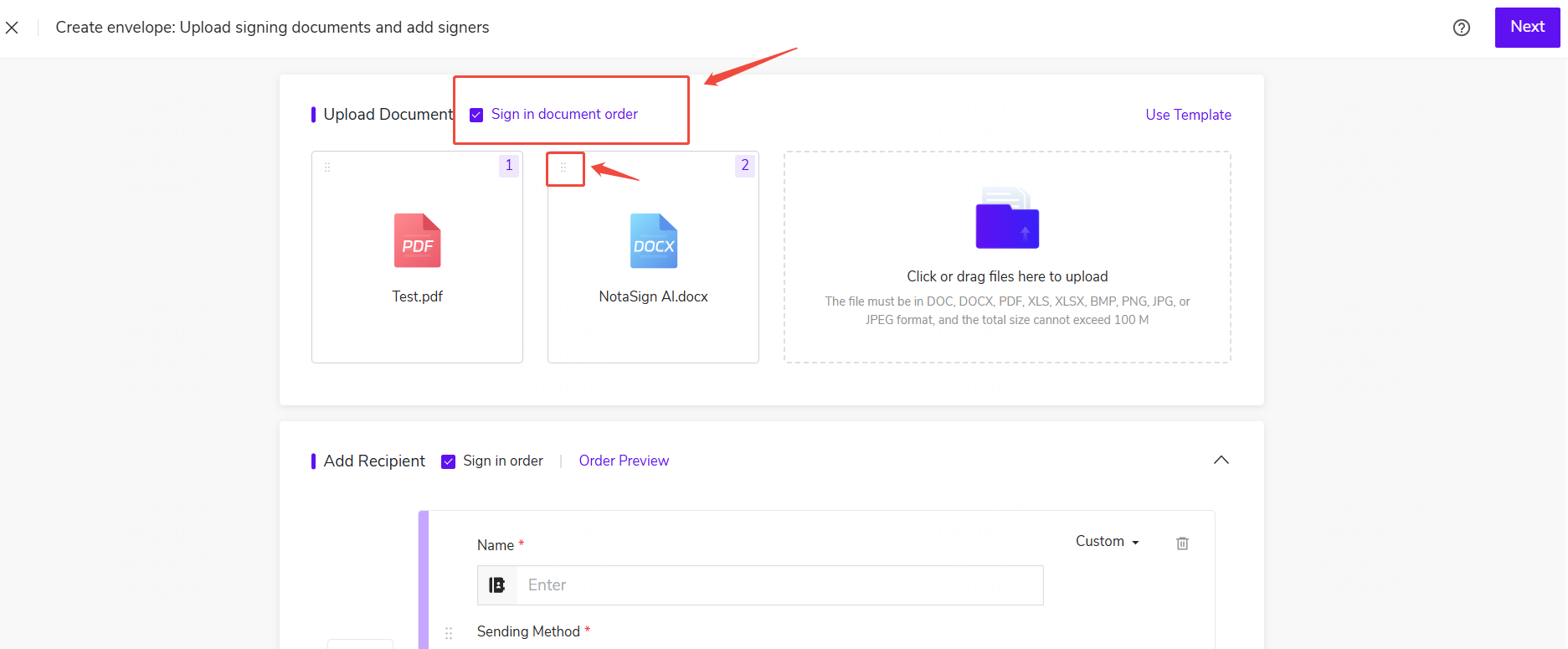Click the recipient card drag handle

(449, 633)
